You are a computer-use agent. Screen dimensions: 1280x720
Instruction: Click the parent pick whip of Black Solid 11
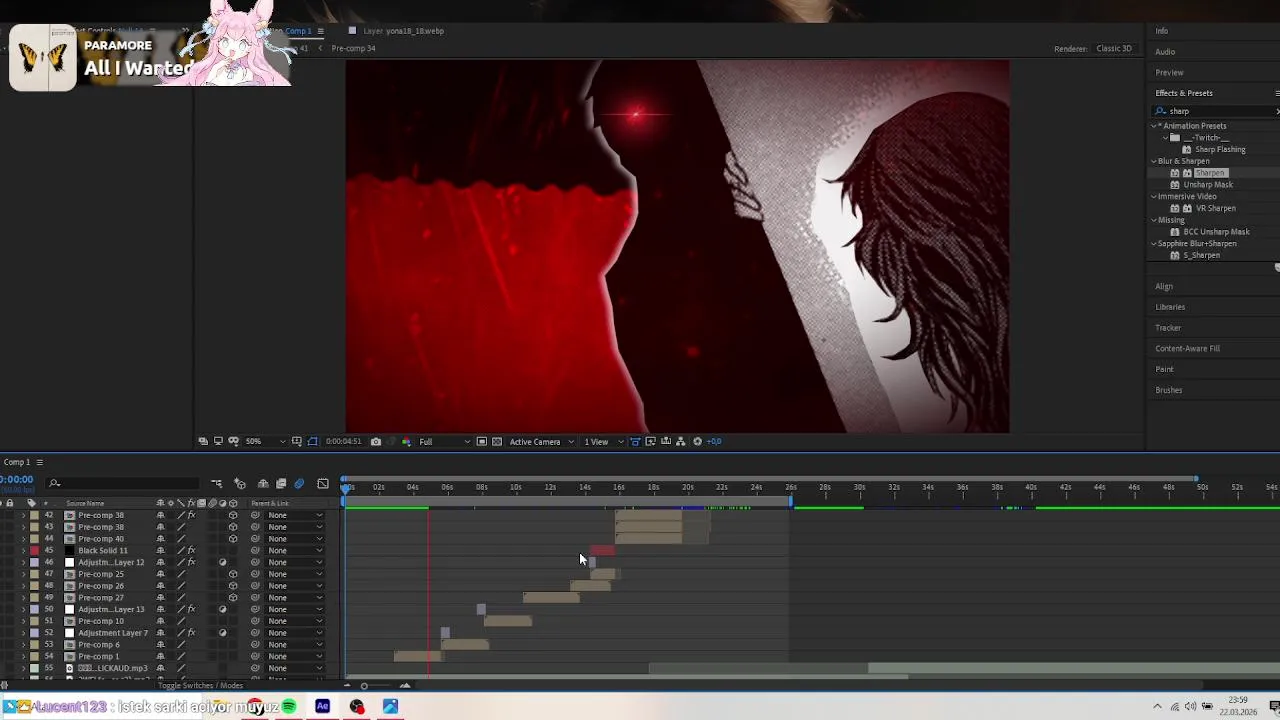pyautogui.click(x=255, y=551)
